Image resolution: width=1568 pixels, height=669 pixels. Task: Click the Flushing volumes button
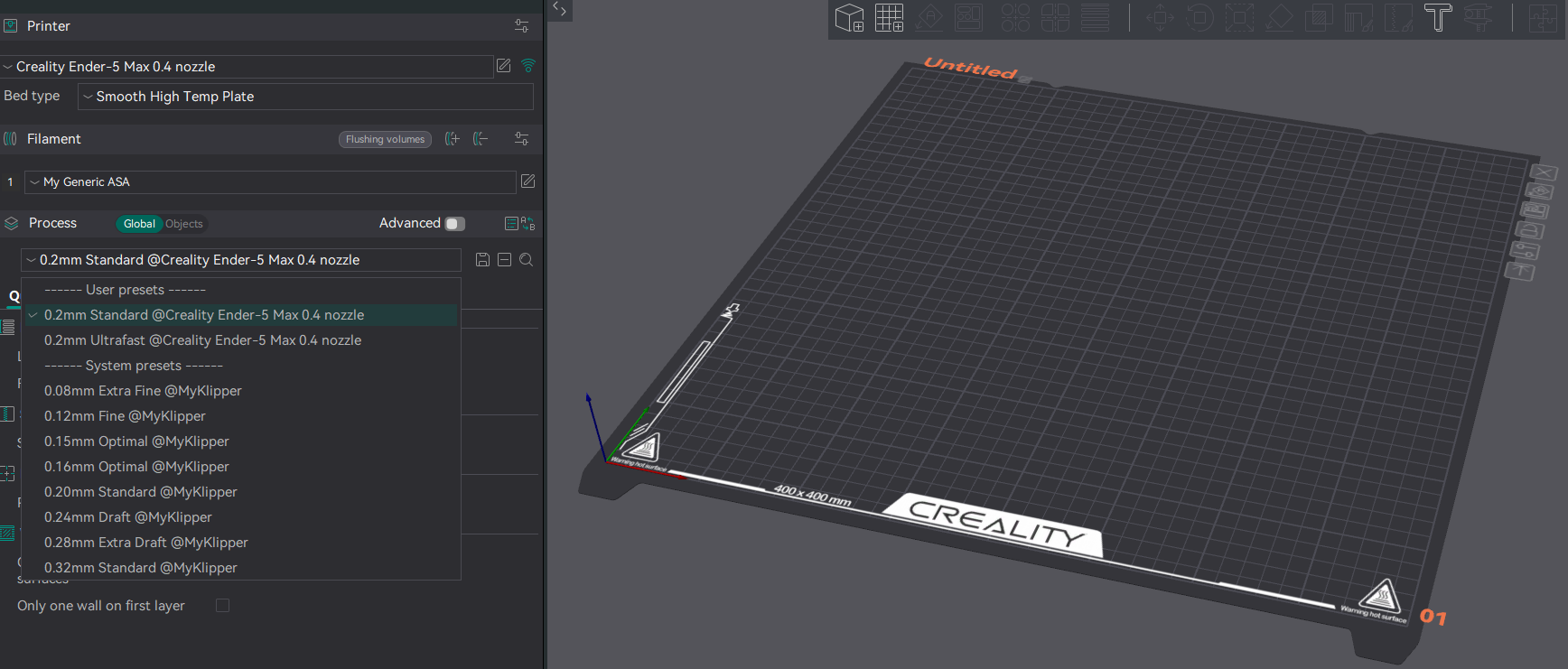pos(385,139)
